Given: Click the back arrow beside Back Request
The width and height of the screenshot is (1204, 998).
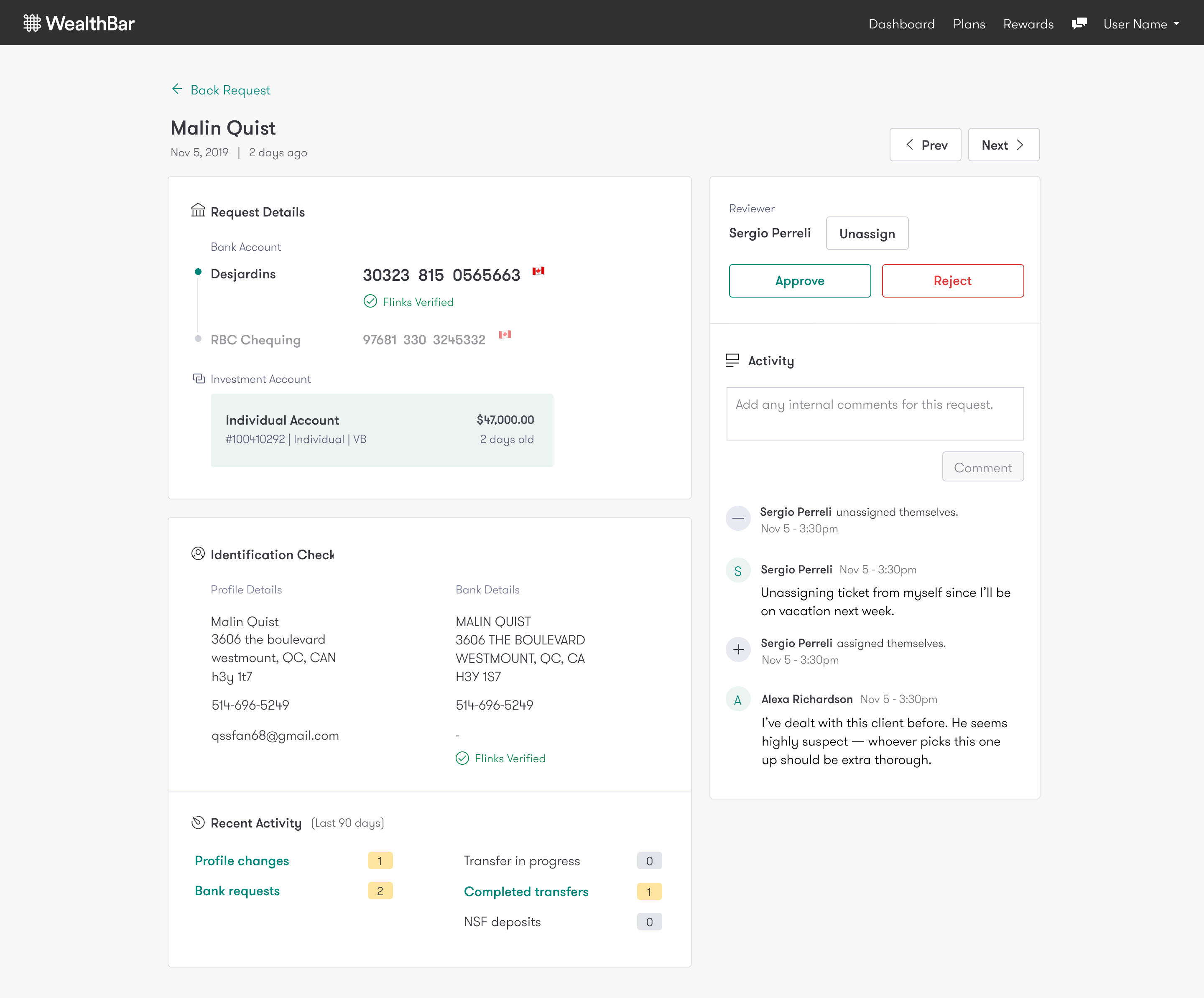Looking at the screenshot, I should pos(177,89).
